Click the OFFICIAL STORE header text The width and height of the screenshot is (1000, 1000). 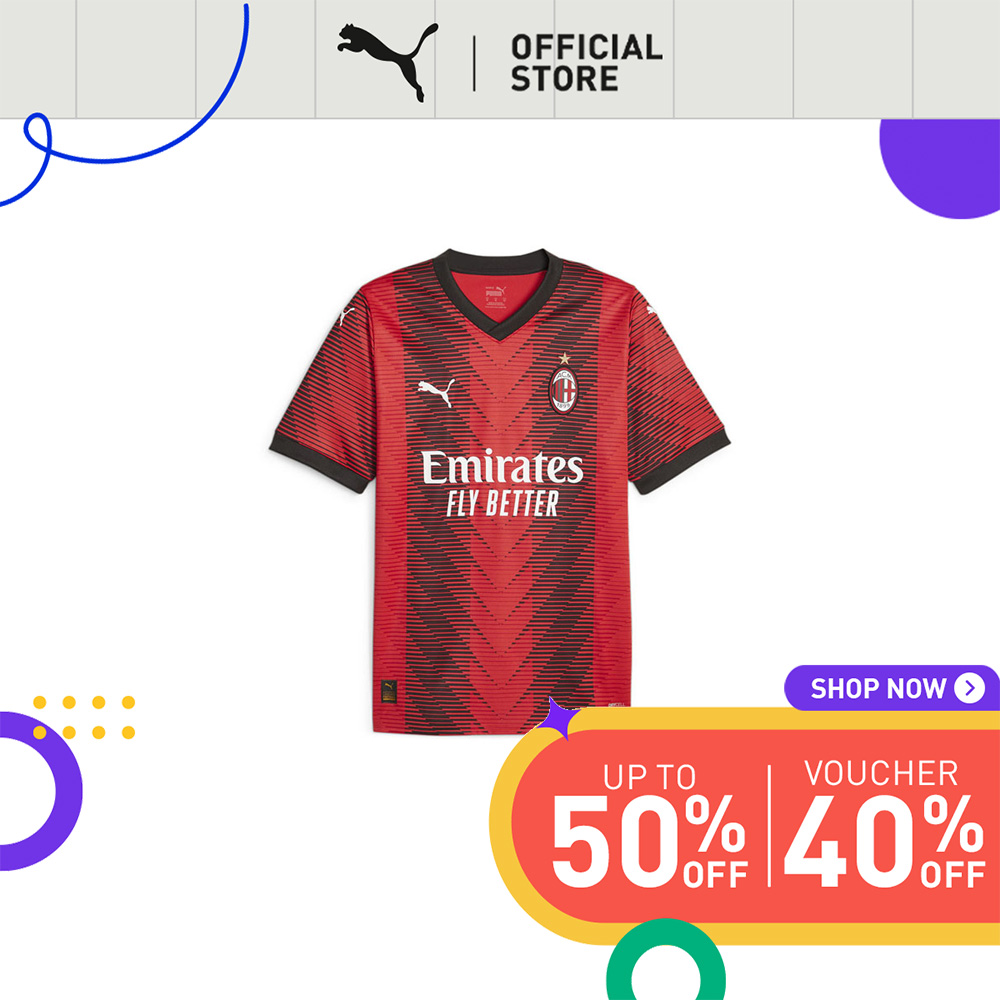[586, 63]
